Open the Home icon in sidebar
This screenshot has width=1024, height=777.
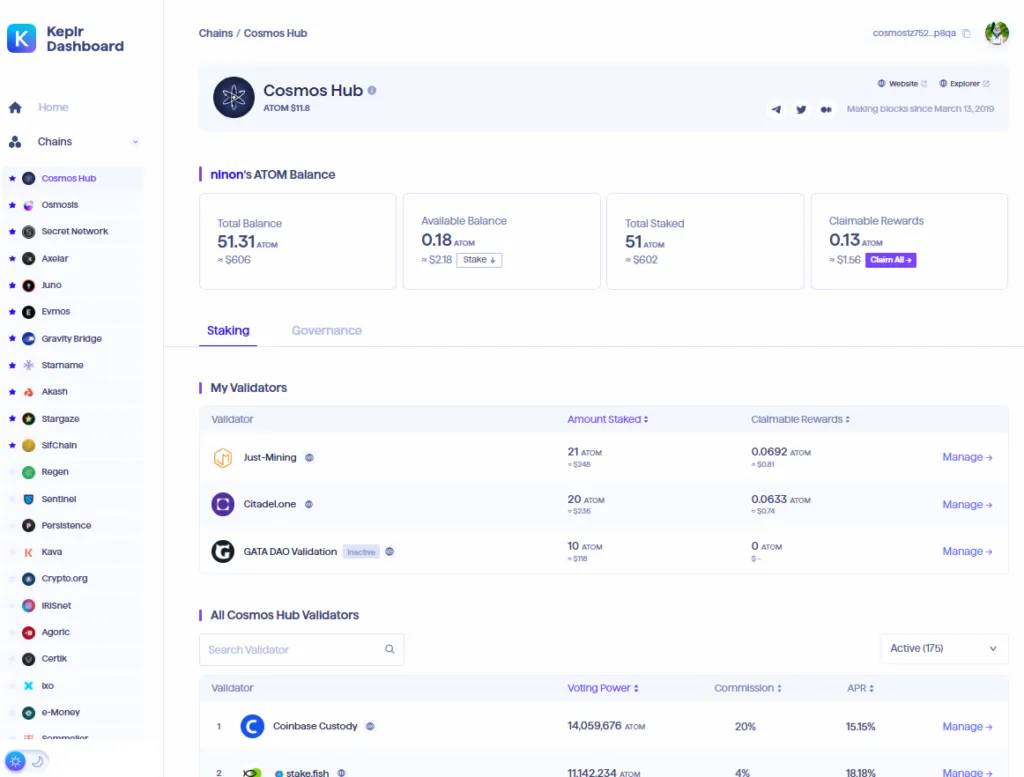coord(15,108)
